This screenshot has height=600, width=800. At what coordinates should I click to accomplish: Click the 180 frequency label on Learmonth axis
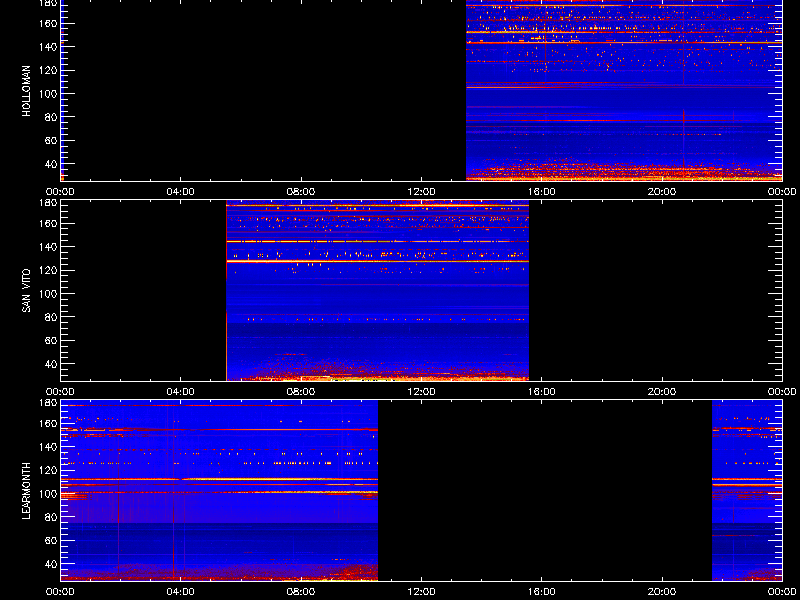tap(48, 403)
